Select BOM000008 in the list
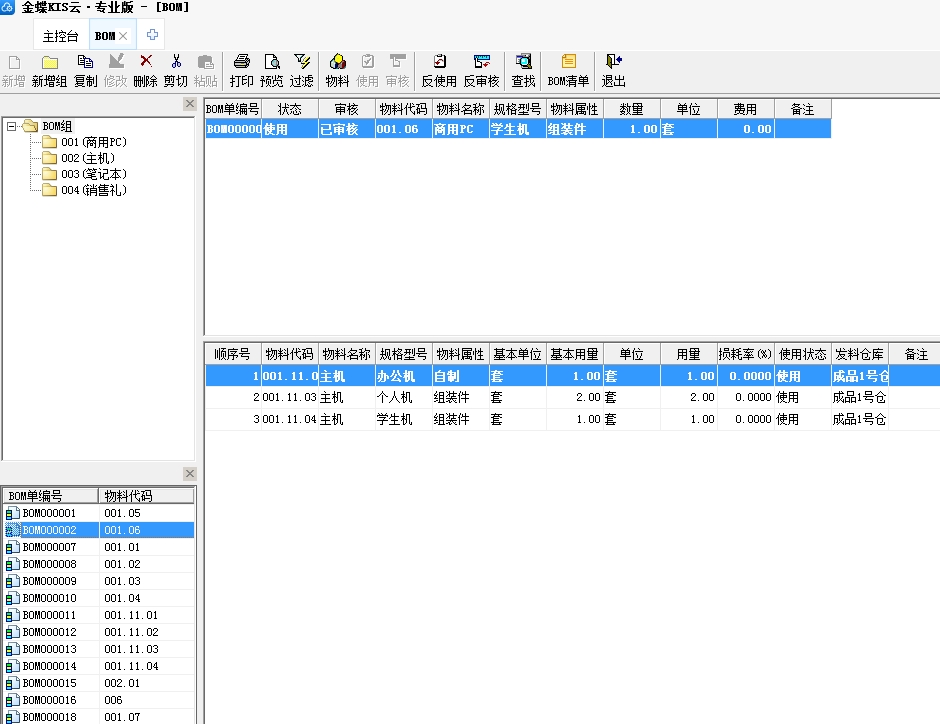The image size is (940, 724). click(99, 564)
